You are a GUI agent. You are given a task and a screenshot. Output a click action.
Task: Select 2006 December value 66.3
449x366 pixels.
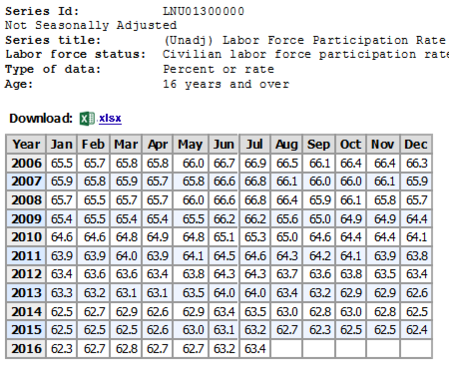click(x=416, y=163)
